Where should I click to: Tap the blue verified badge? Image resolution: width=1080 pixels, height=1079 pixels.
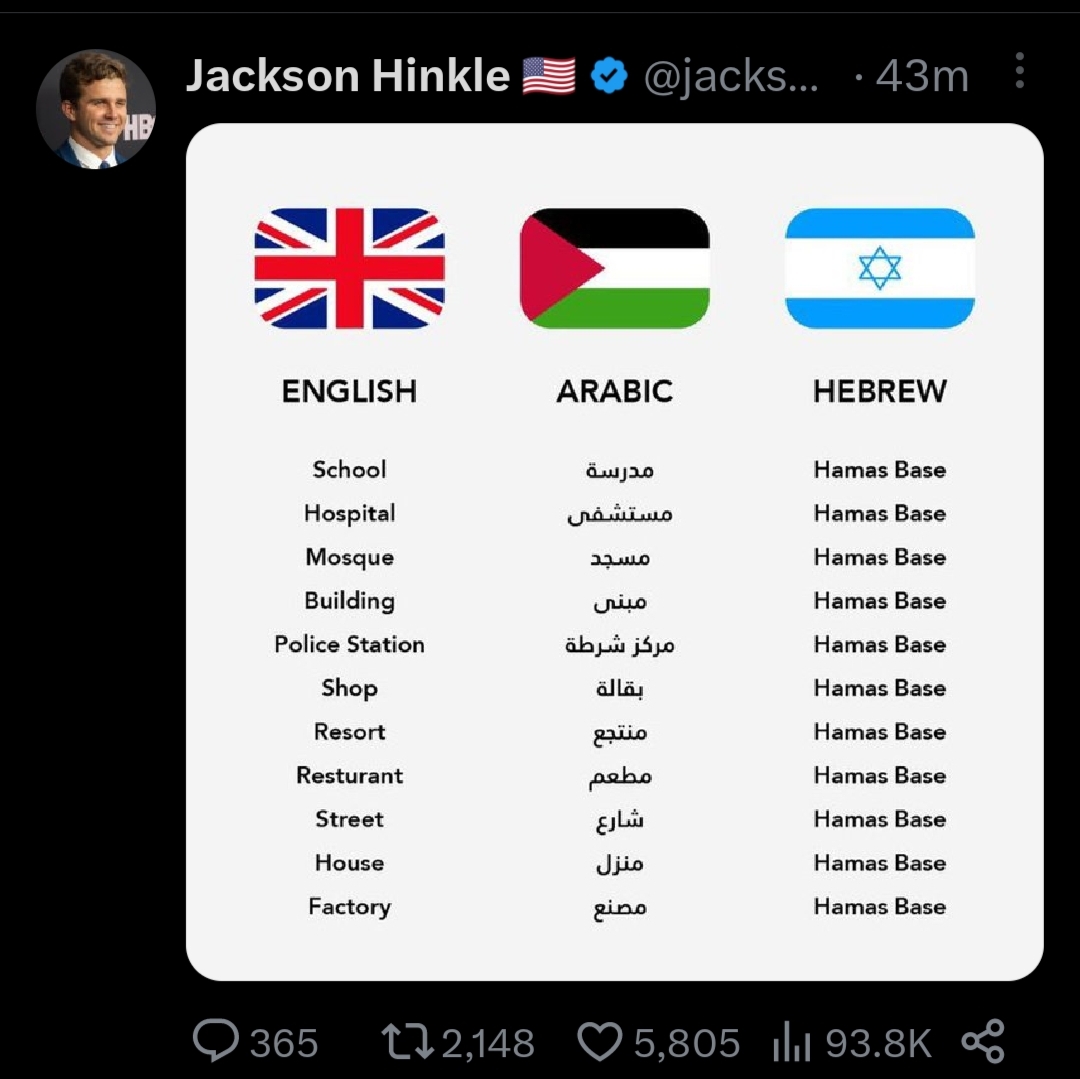609,75
